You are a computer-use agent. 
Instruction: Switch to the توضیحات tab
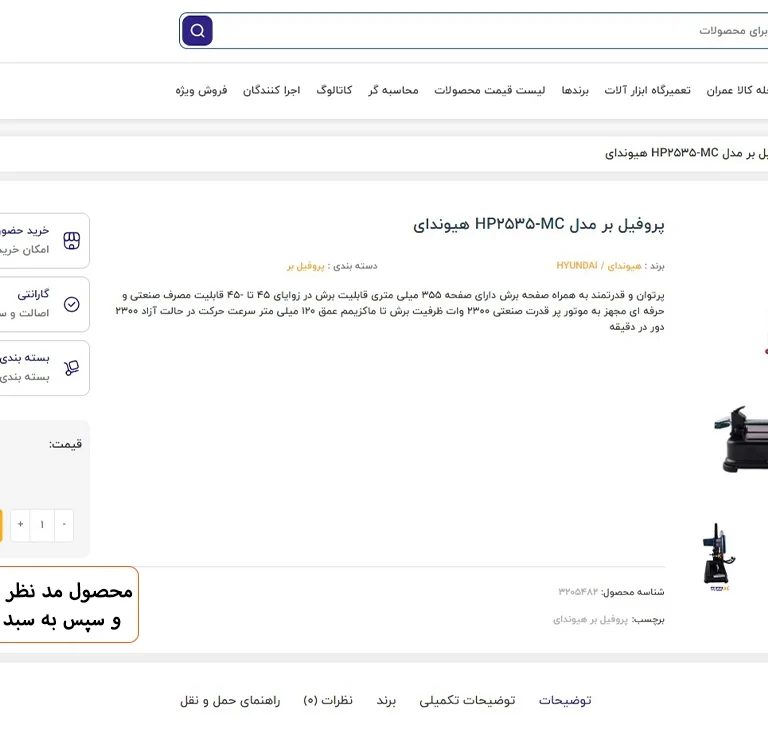(x=565, y=701)
